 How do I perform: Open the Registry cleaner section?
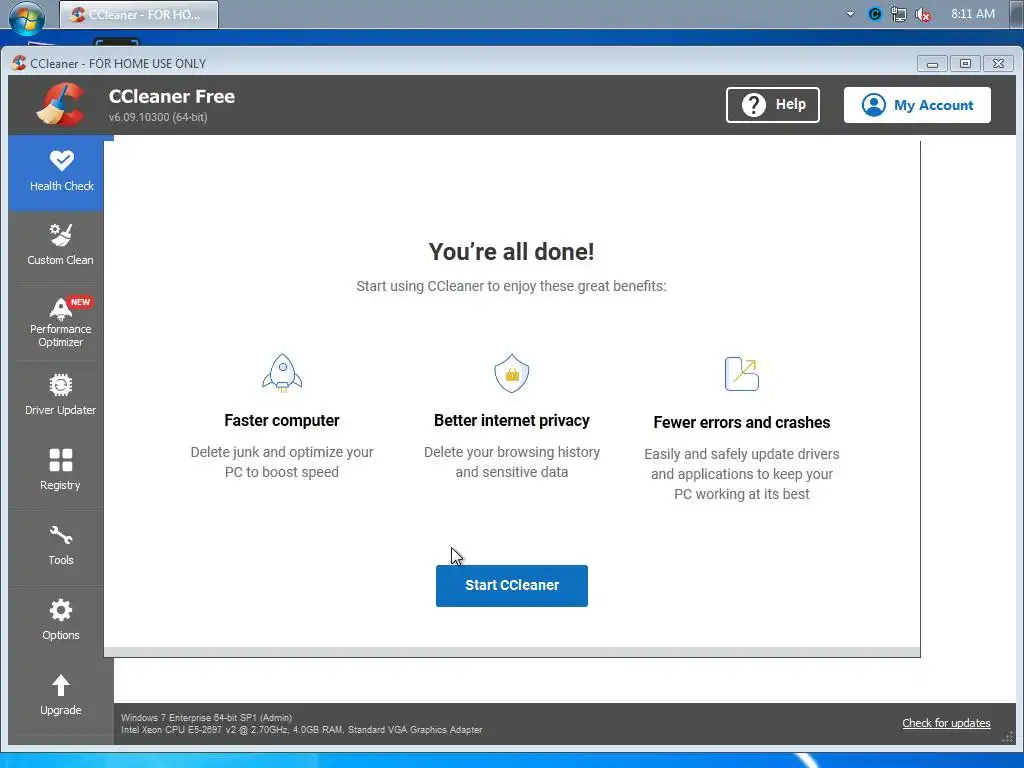point(60,469)
